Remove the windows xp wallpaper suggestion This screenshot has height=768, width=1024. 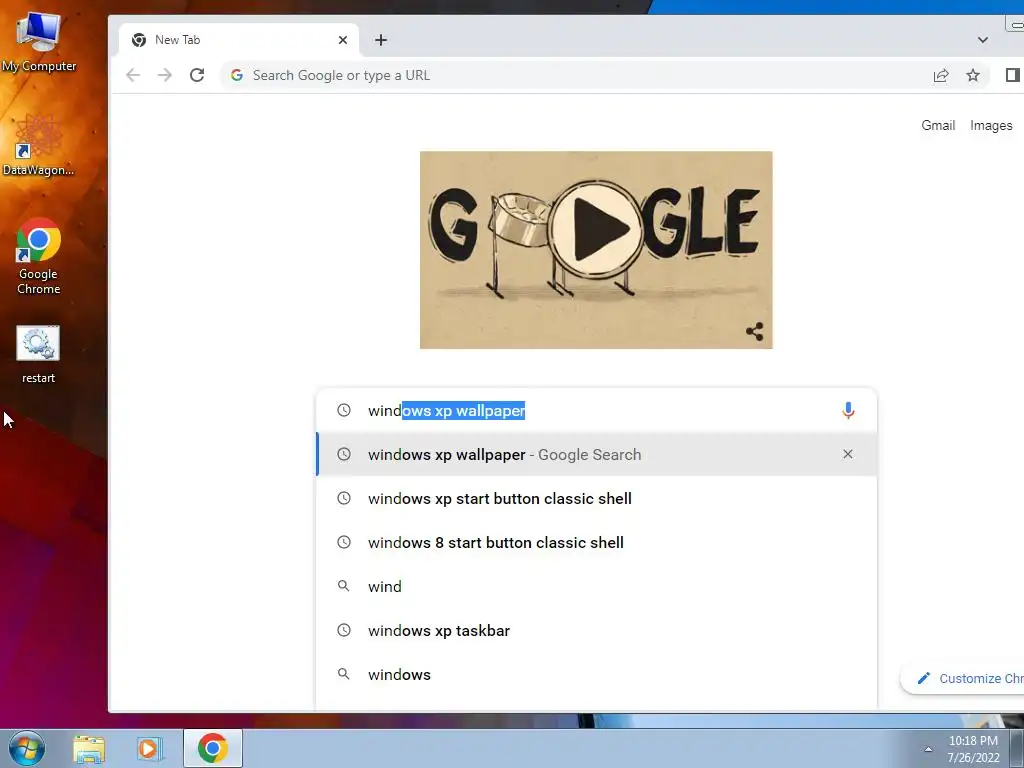(x=848, y=454)
